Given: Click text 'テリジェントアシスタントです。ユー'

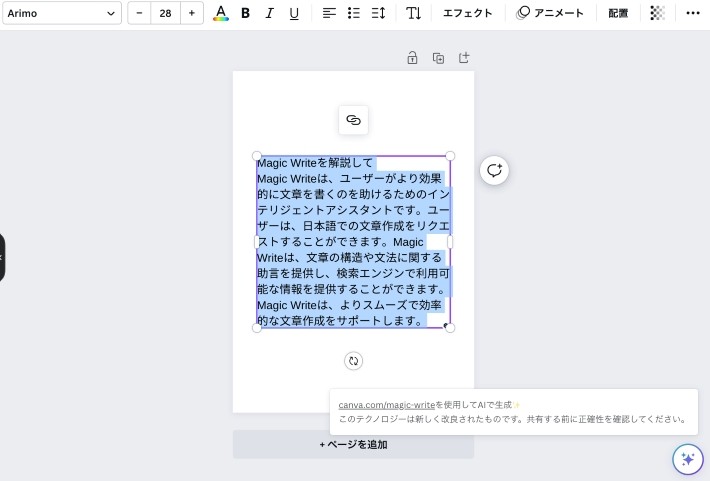Looking at the screenshot, I should (x=353, y=210).
